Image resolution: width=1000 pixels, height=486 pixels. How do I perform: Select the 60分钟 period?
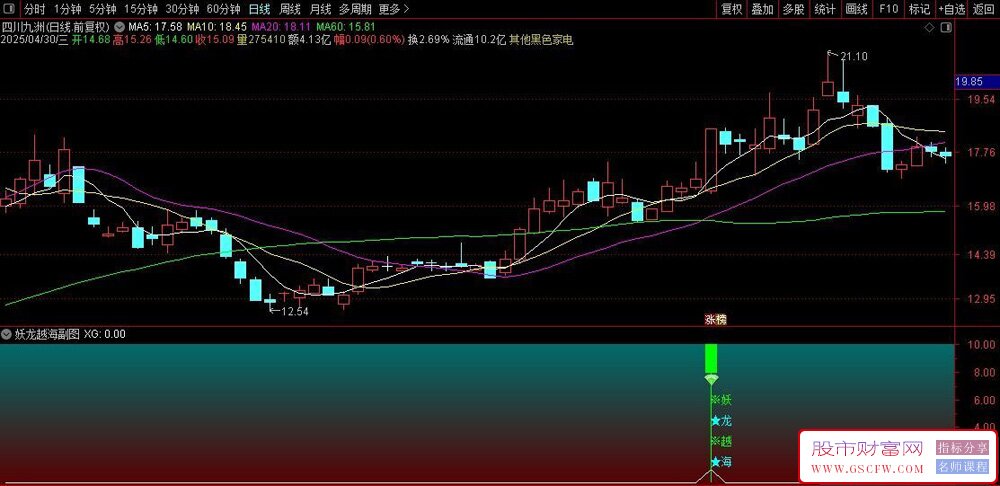(x=223, y=9)
